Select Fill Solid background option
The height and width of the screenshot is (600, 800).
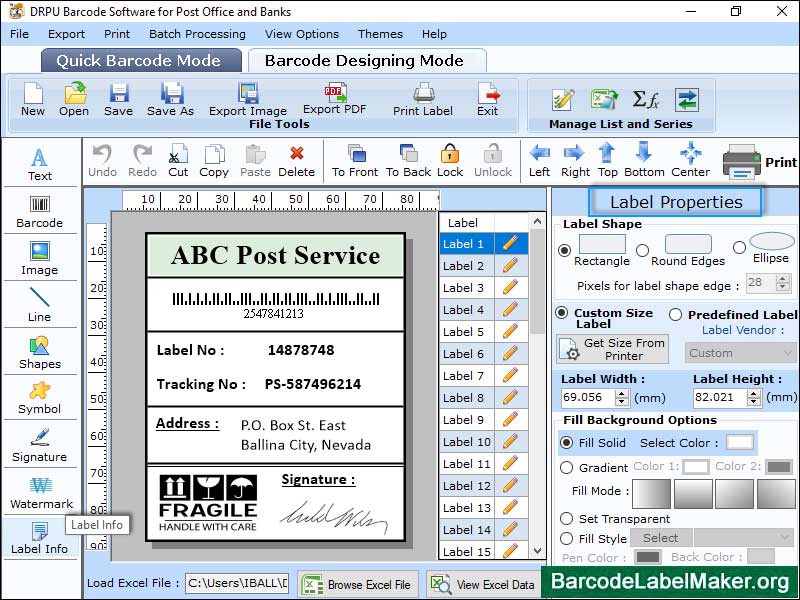point(567,442)
